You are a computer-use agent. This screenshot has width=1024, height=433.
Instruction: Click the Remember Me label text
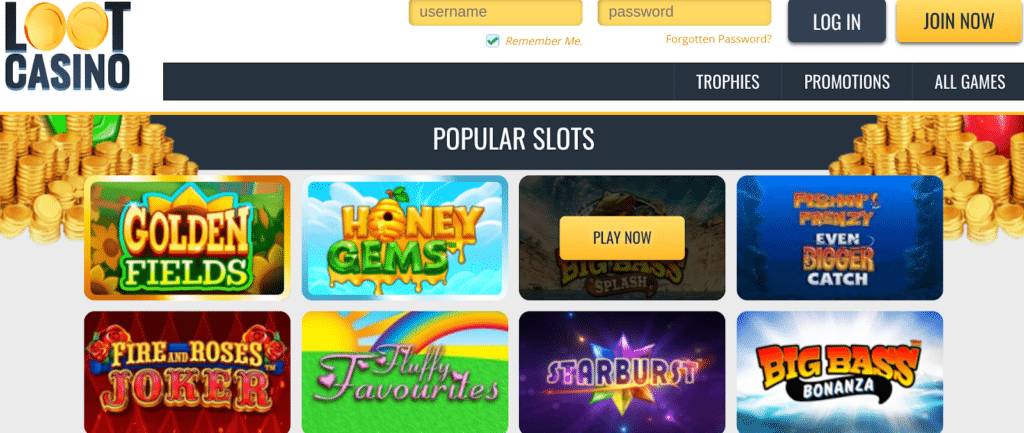point(543,41)
